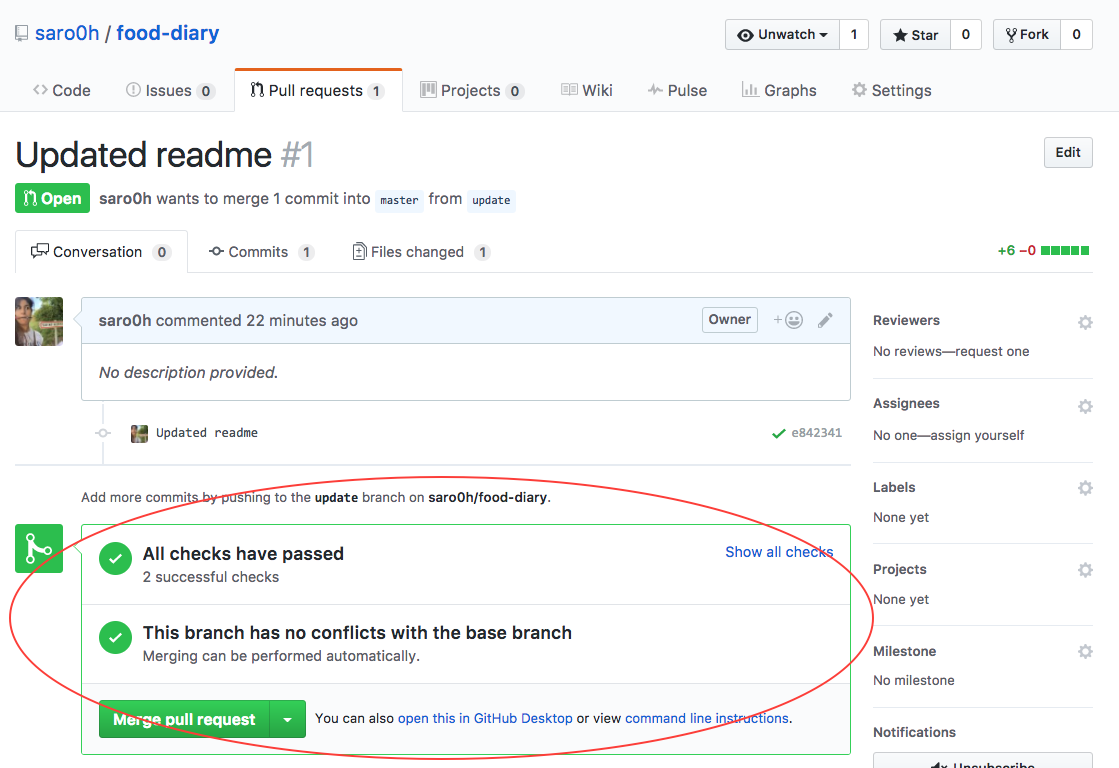Viewport: 1119px width, 768px height.
Task: Edit the comment using the pencil icon
Action: pyautogui.click(x=825, y=320)
